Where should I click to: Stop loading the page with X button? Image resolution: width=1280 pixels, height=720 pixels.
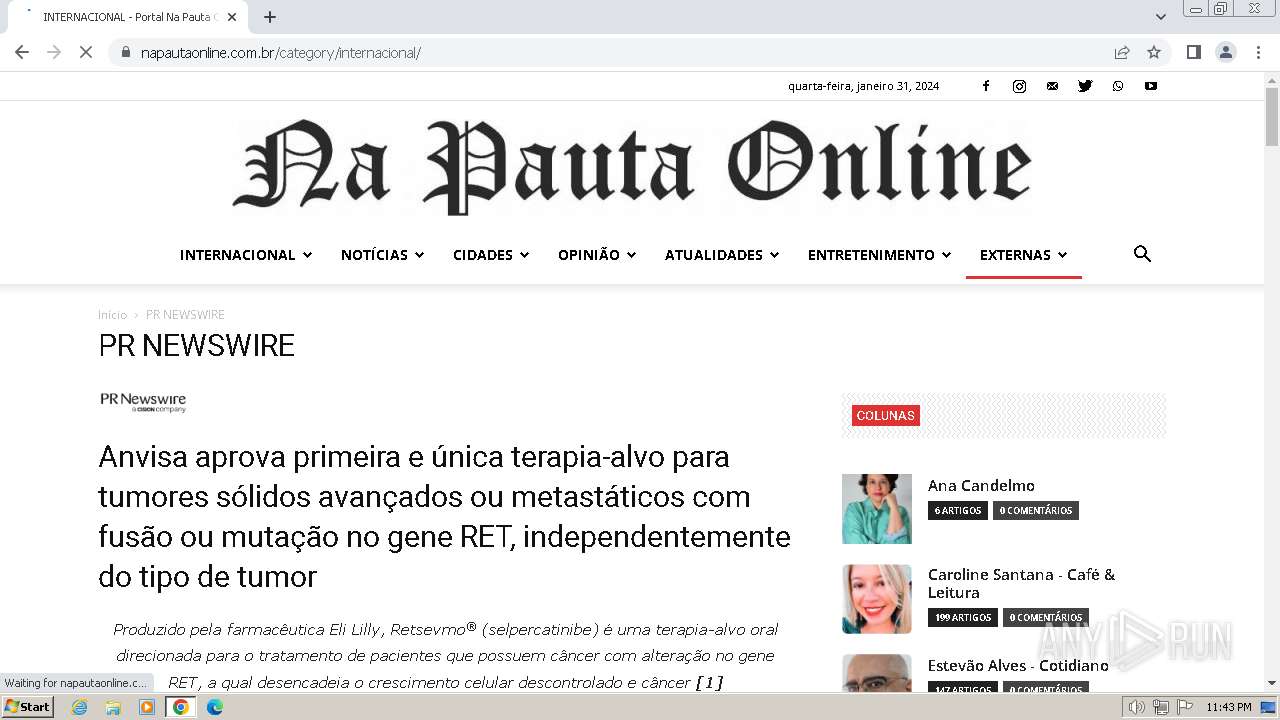(x=86, y=52)
